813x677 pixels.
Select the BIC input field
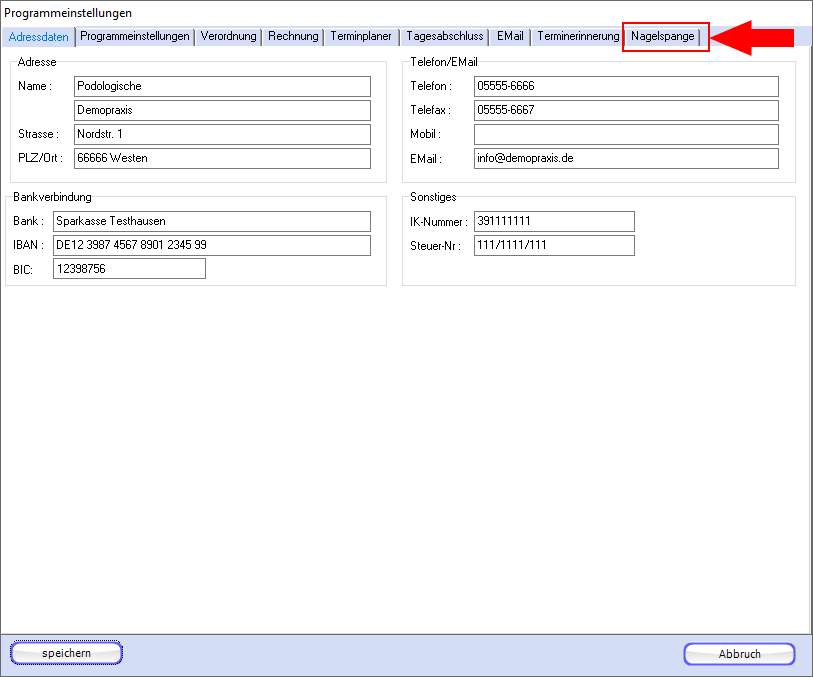point(129,269)
